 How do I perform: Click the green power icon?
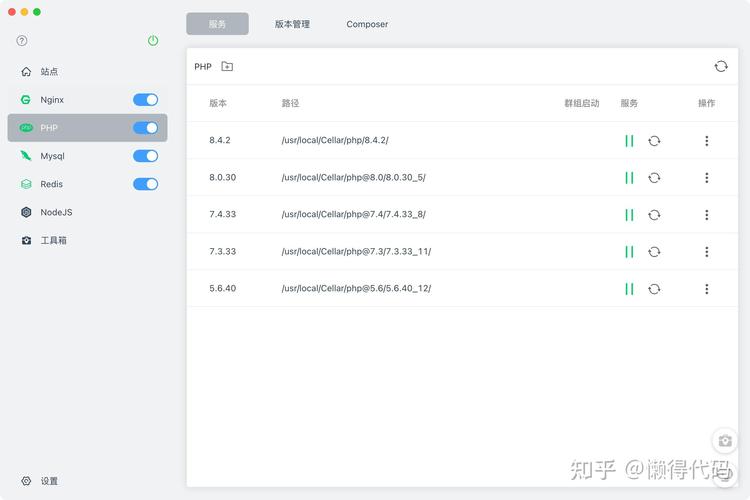(153, 41)
